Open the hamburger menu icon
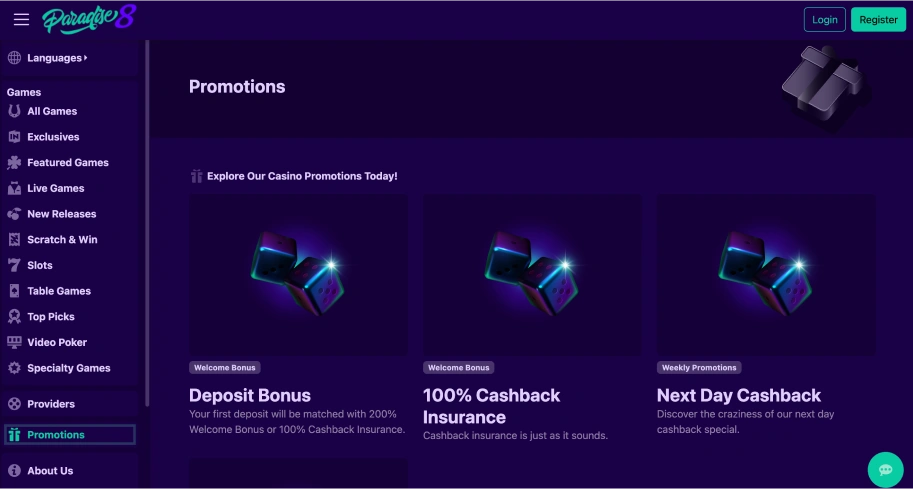 click(21, 20)
